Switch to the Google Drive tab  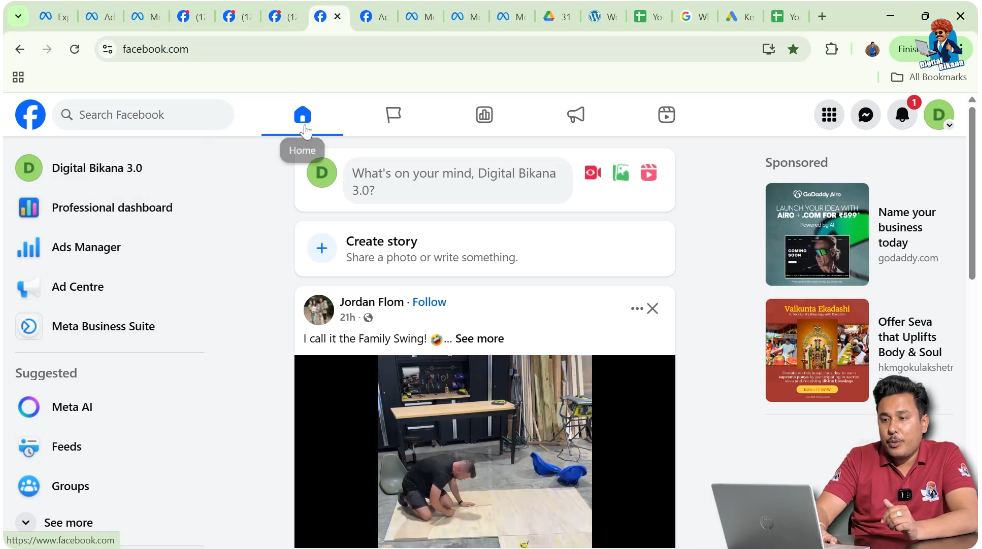point(557,17)
